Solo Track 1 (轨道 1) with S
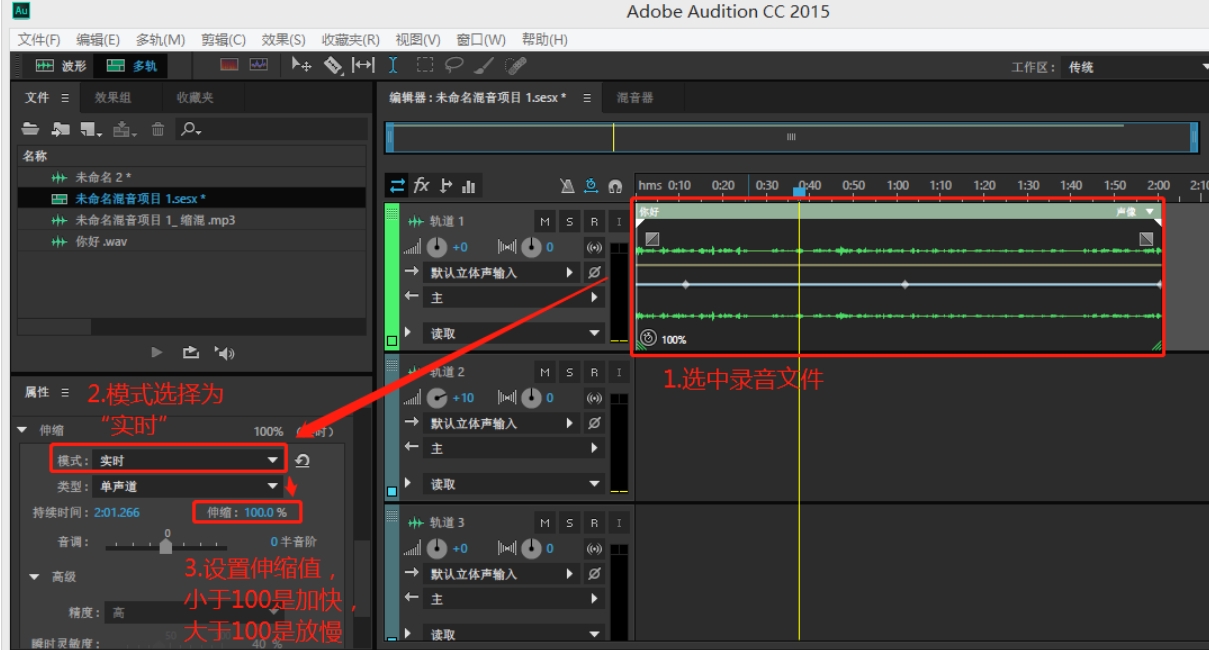 coord(570,221)
